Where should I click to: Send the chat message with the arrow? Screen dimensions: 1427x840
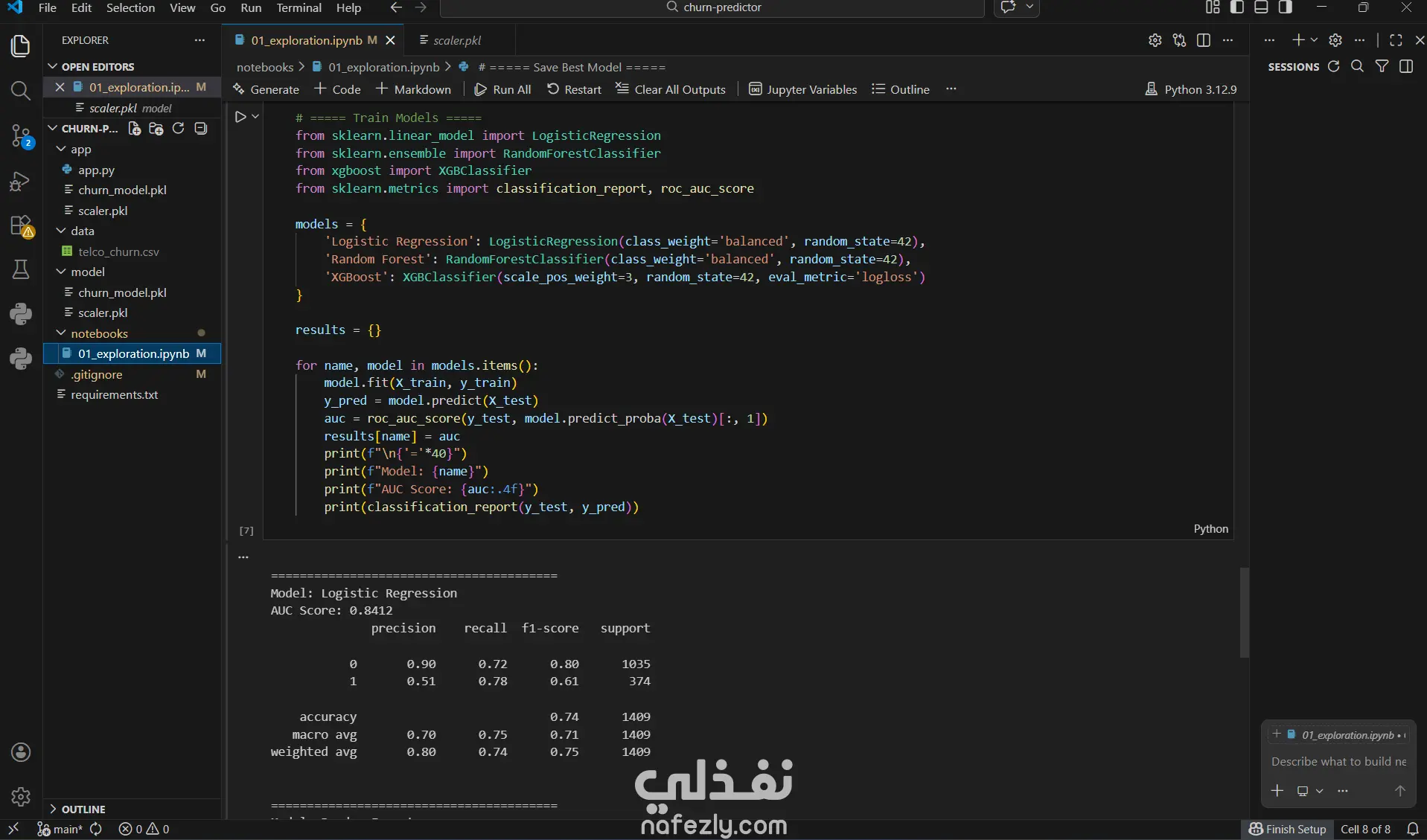(x=1400, y=791)
